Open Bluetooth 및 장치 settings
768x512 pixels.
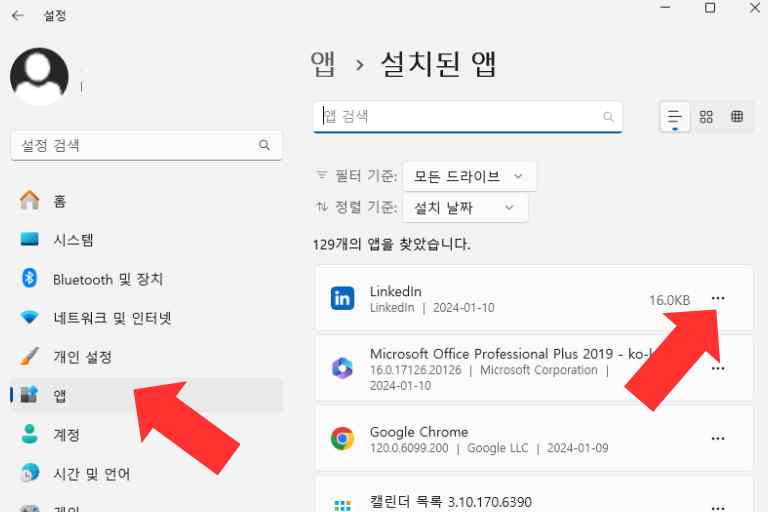coord(146,279)
